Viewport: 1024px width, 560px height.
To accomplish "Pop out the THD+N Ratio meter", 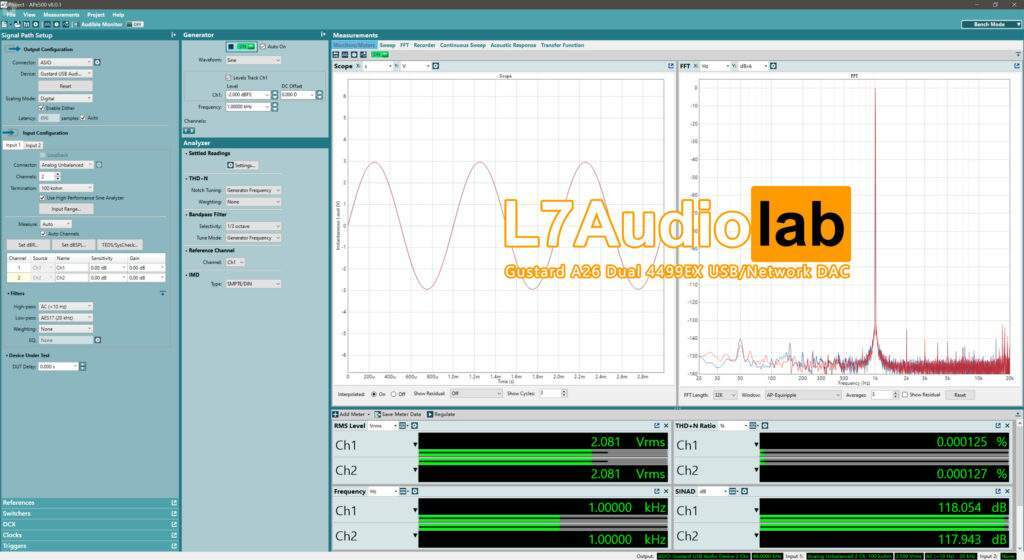I will coord(997,426).
